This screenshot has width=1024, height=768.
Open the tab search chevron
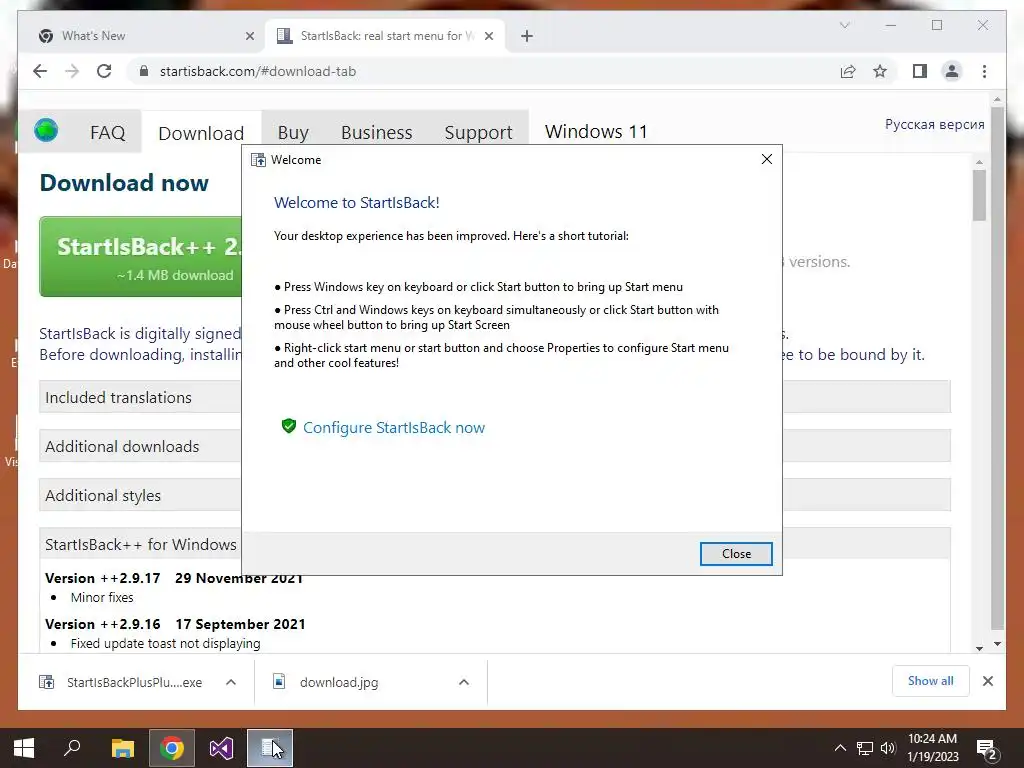click(844, 25)
